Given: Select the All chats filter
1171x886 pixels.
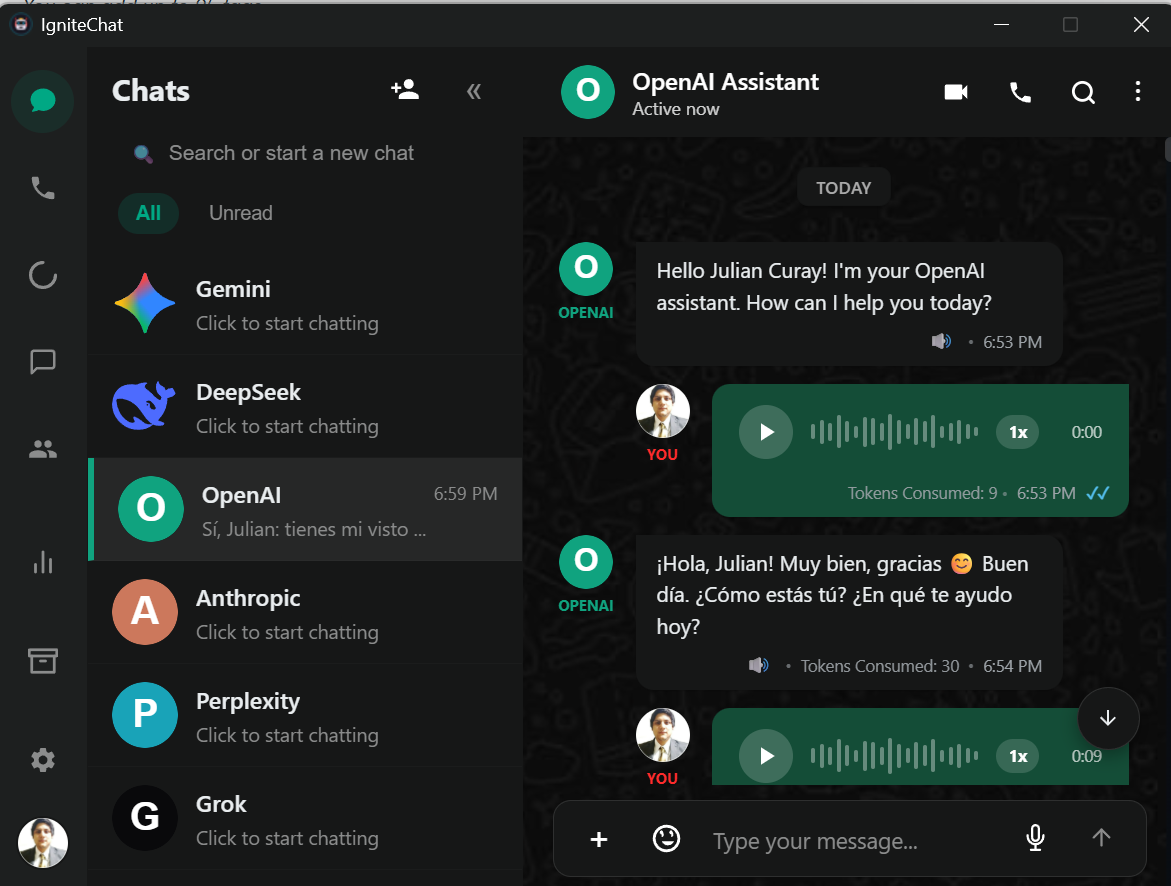Looking at the screenshot, I should click(x=148, y=213).
